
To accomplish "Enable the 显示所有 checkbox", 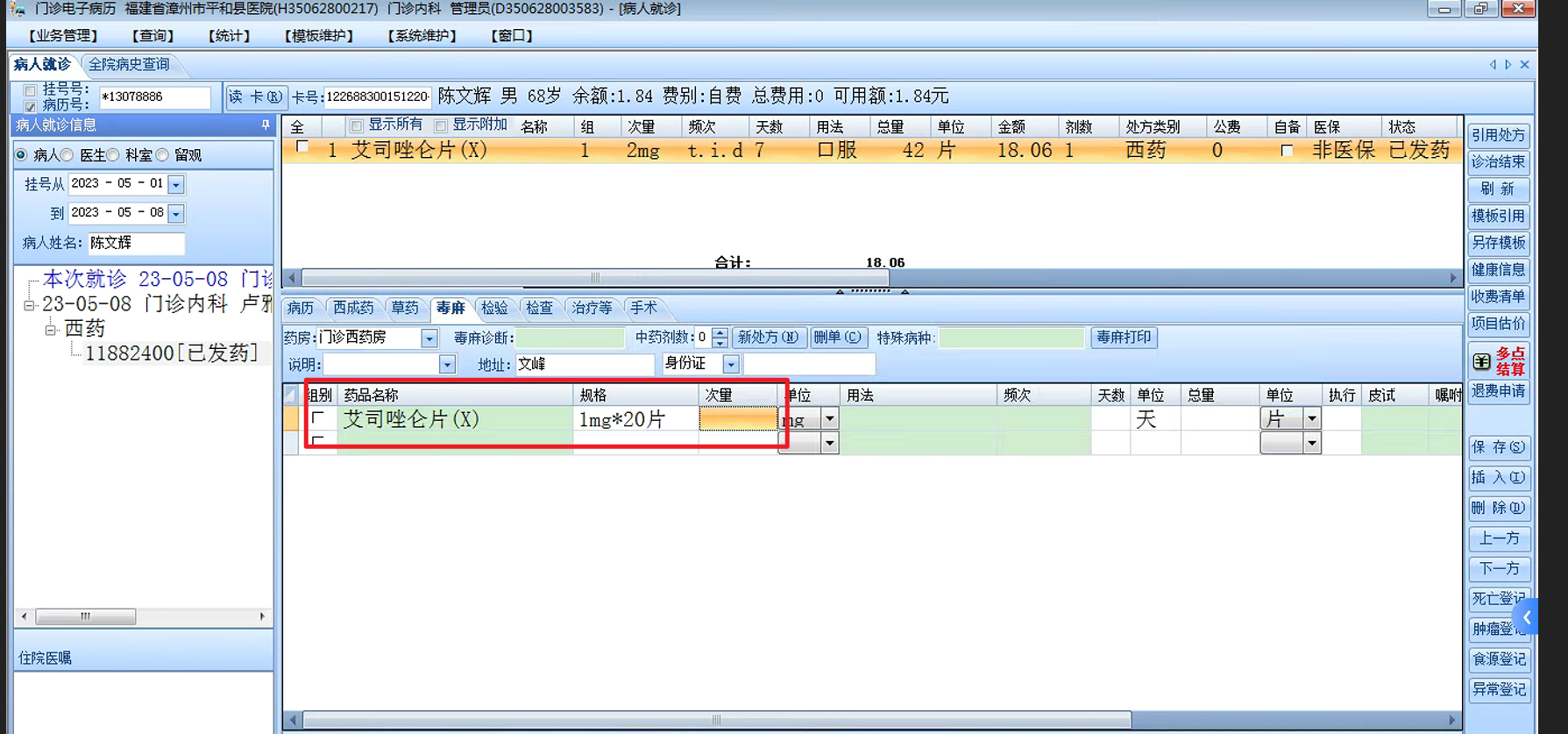I will point(356,126).
